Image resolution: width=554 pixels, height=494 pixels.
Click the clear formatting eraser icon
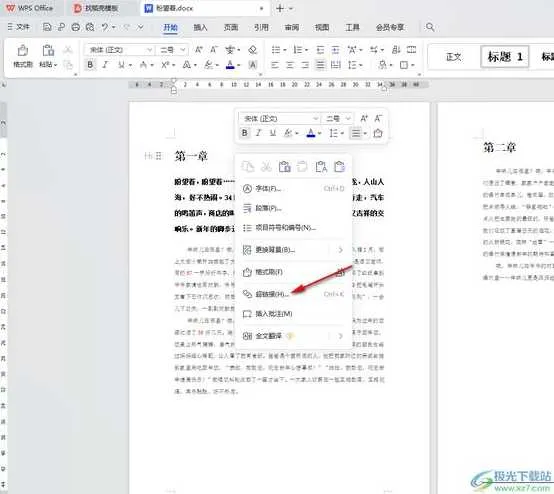tap(252, 50)
